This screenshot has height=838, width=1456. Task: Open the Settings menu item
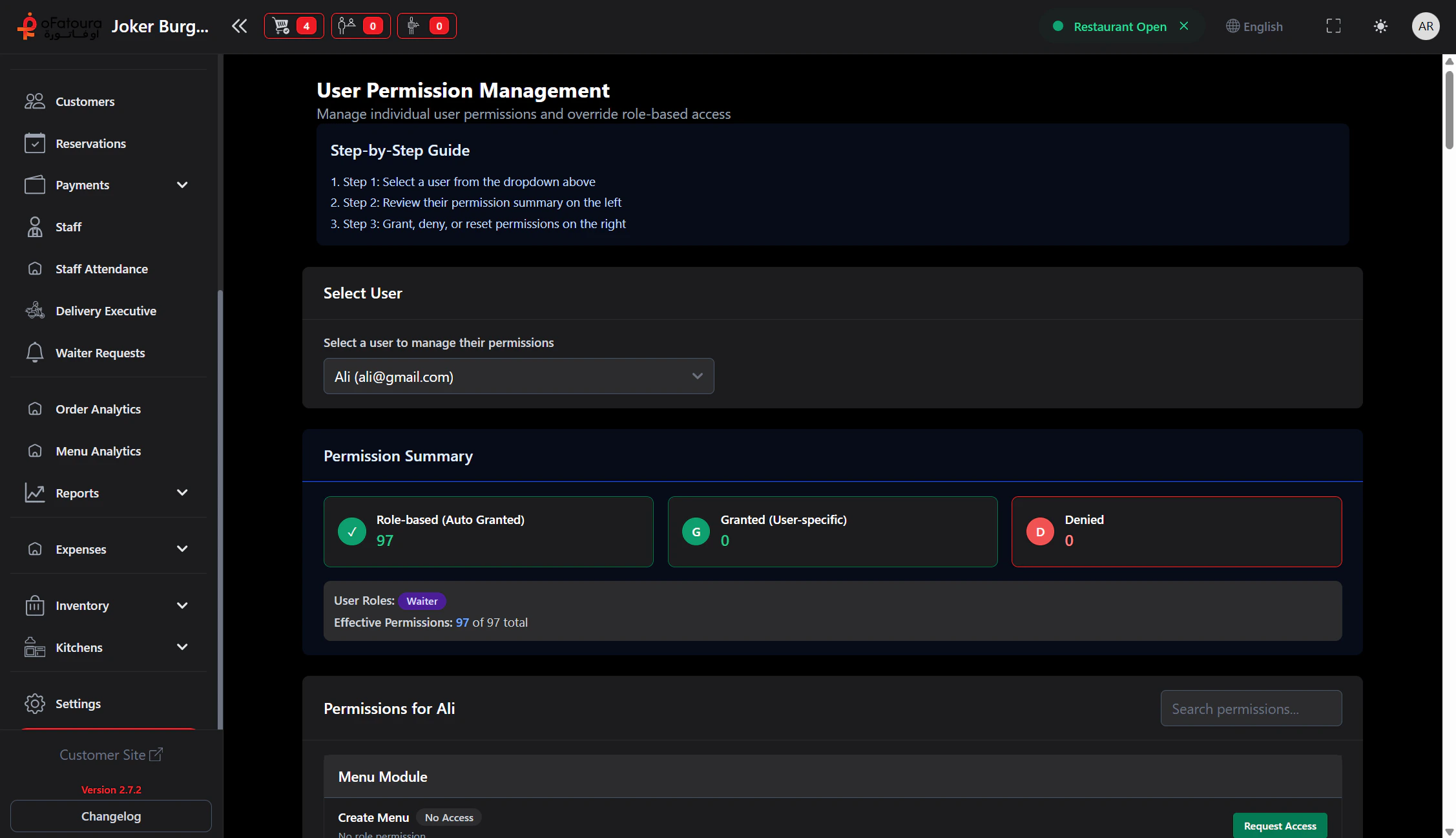(x=78, y=704)
